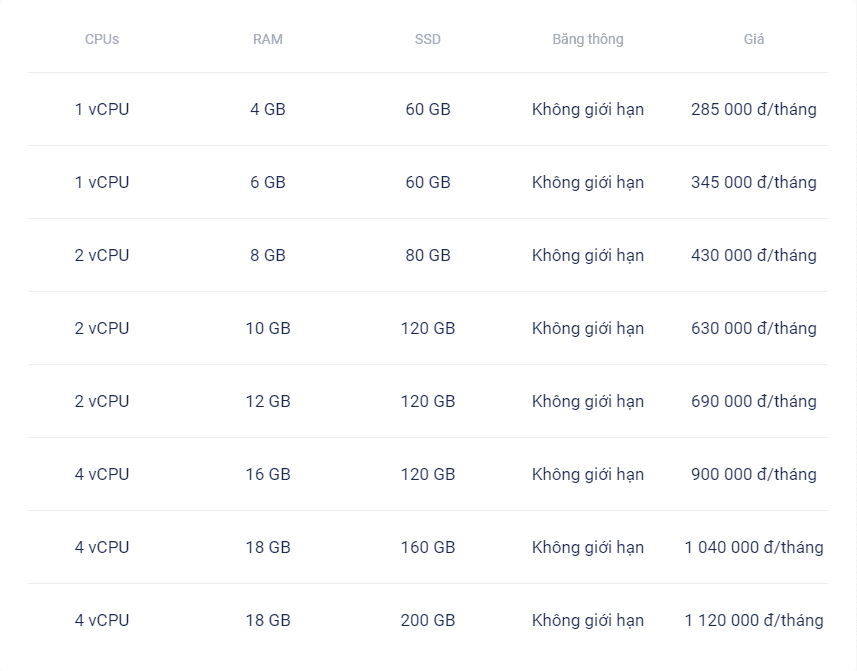Select the price "345 000 đ/tháng"
The width and height of the screenshot is (857, 671).
(754, 183)
